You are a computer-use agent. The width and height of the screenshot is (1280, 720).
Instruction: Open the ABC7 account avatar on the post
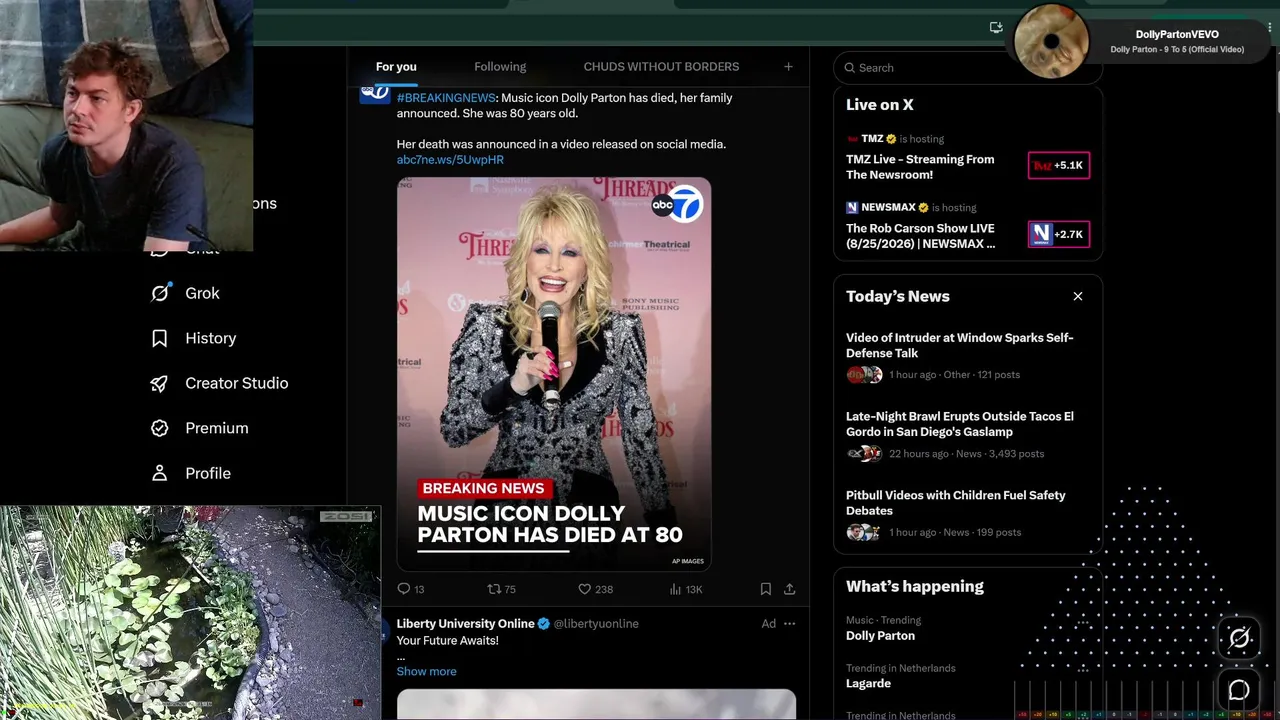375,94
